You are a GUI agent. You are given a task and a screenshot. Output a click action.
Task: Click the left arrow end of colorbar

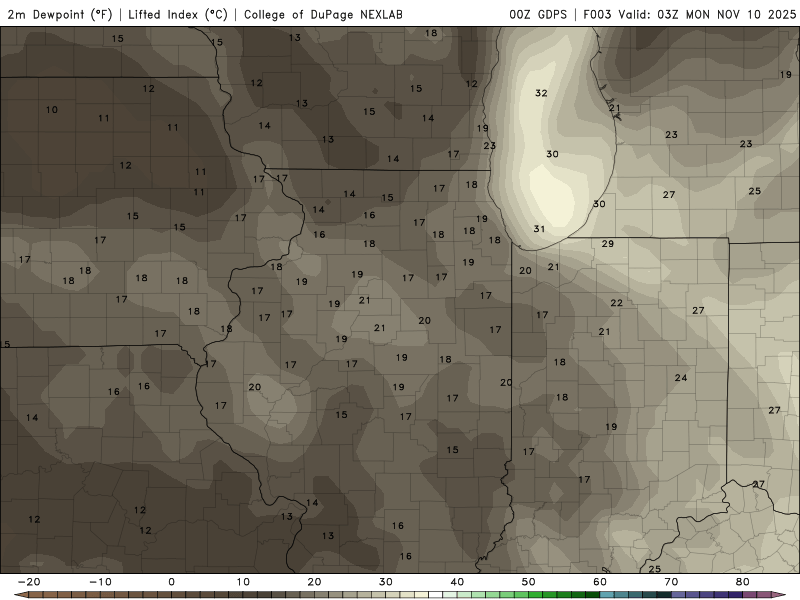[x=20, y=595]
